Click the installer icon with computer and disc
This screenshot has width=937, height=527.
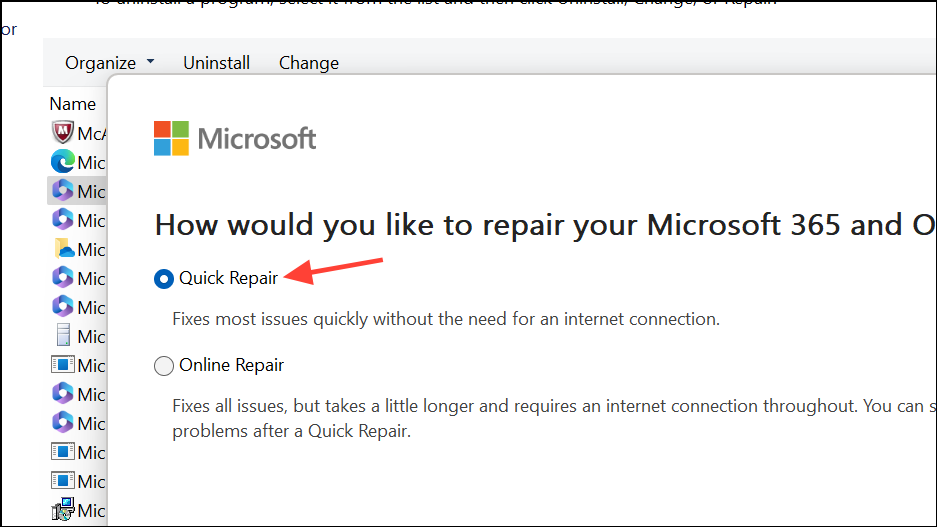point(63,510)
